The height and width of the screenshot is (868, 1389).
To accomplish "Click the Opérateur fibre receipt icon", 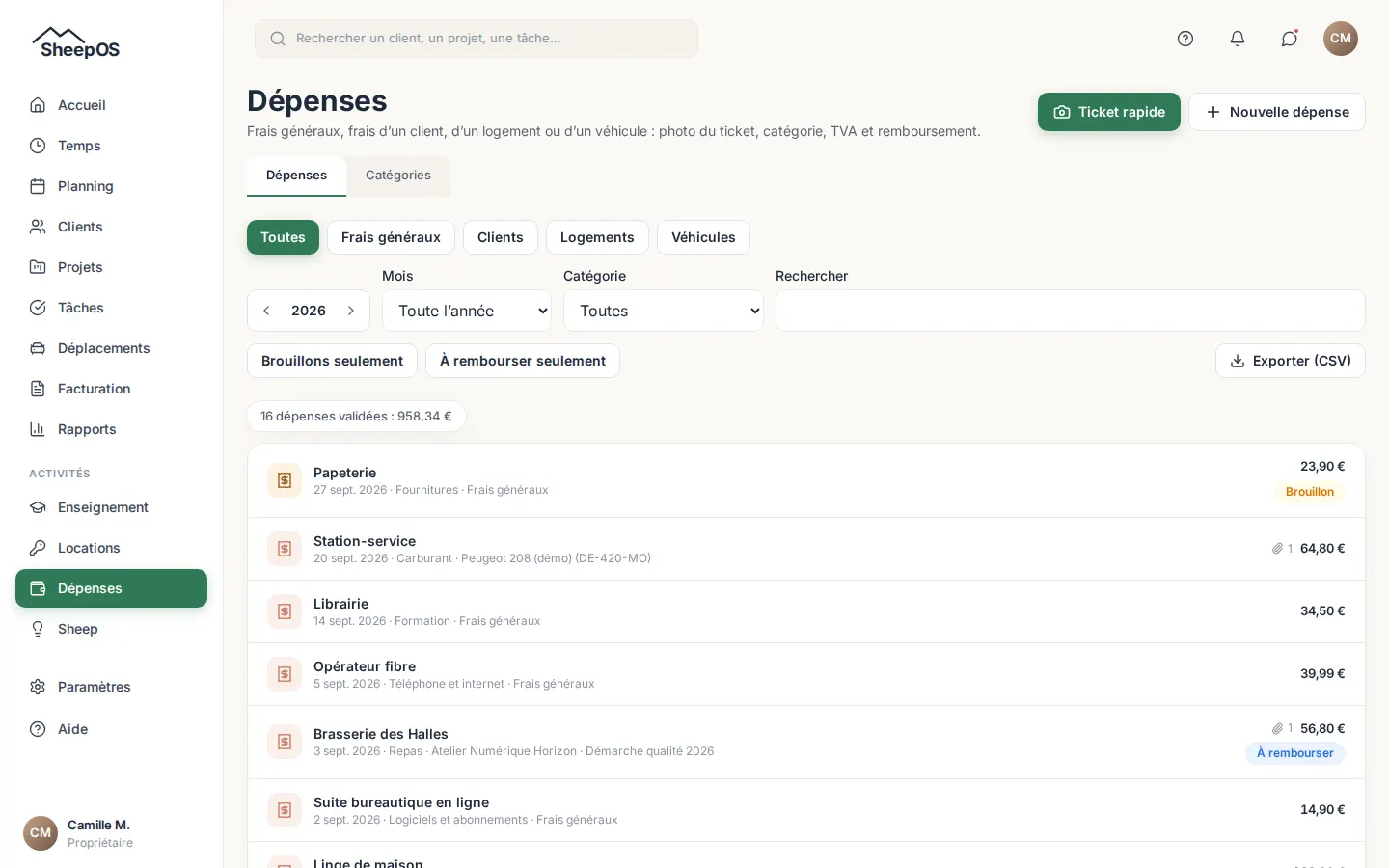I will point(285,674).
